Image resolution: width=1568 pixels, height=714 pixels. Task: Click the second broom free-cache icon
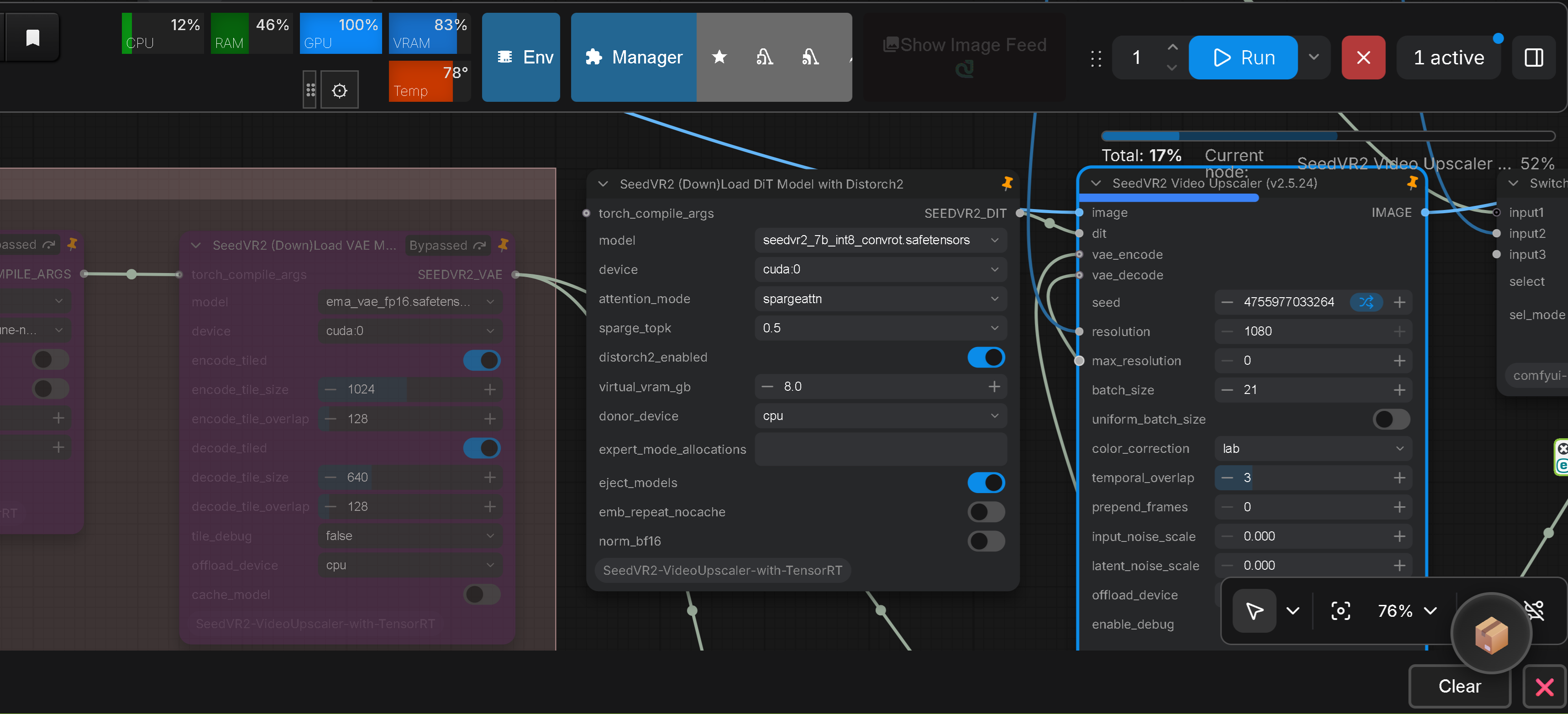(x=810, y=57)
